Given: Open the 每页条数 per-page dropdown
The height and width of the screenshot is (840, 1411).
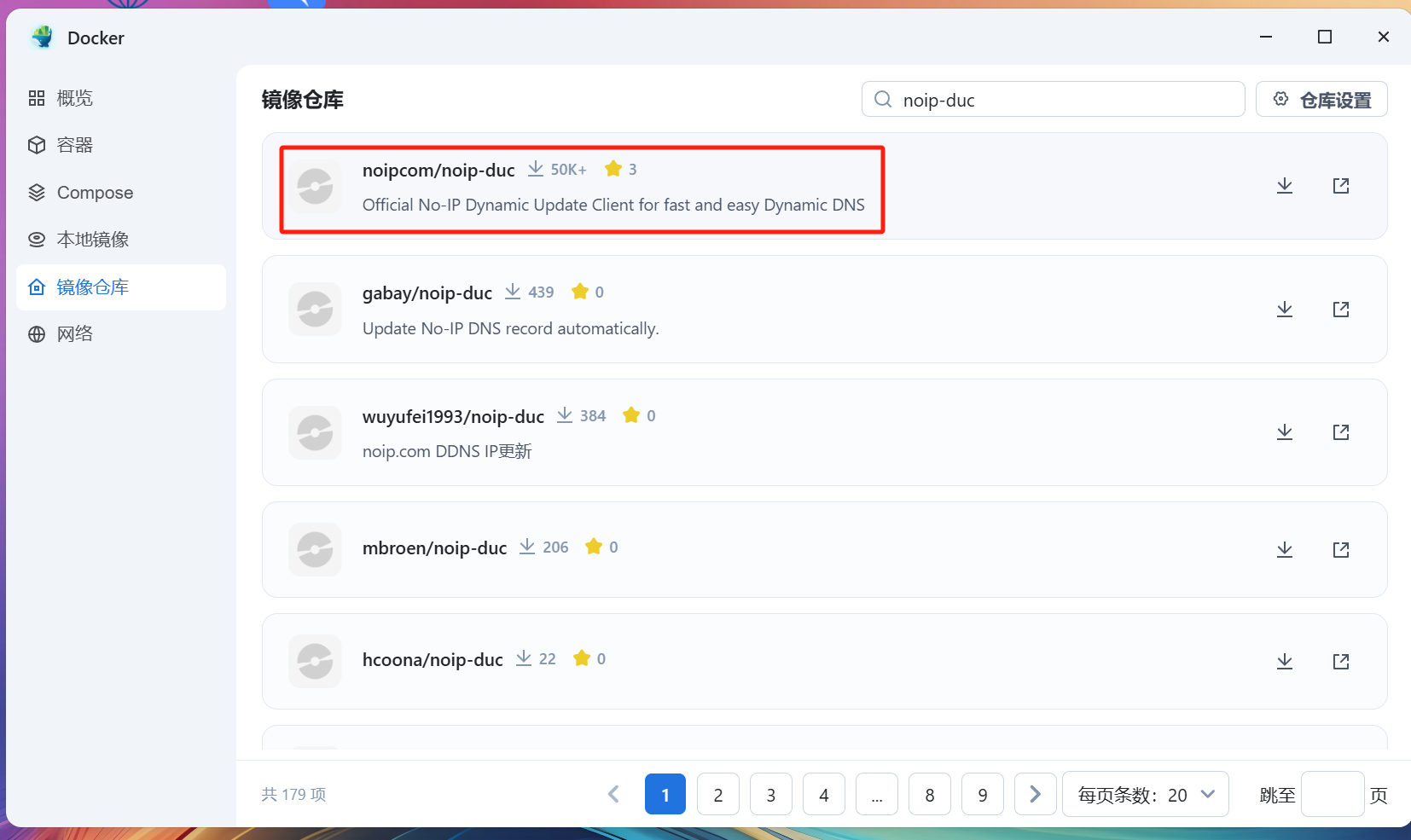Looking at the screenshot, I should pos(1144,794).
